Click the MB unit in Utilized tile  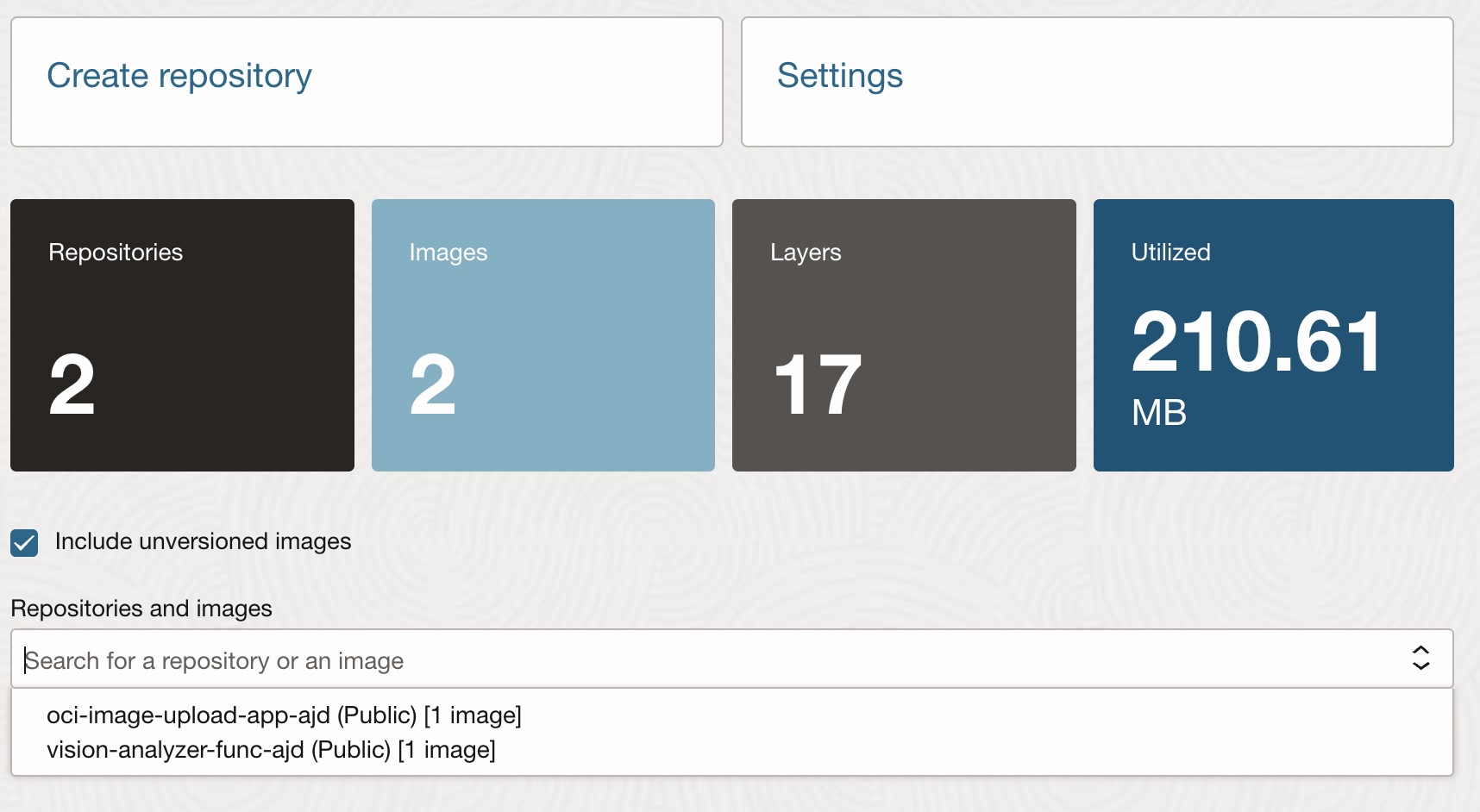click(1158, 413)
